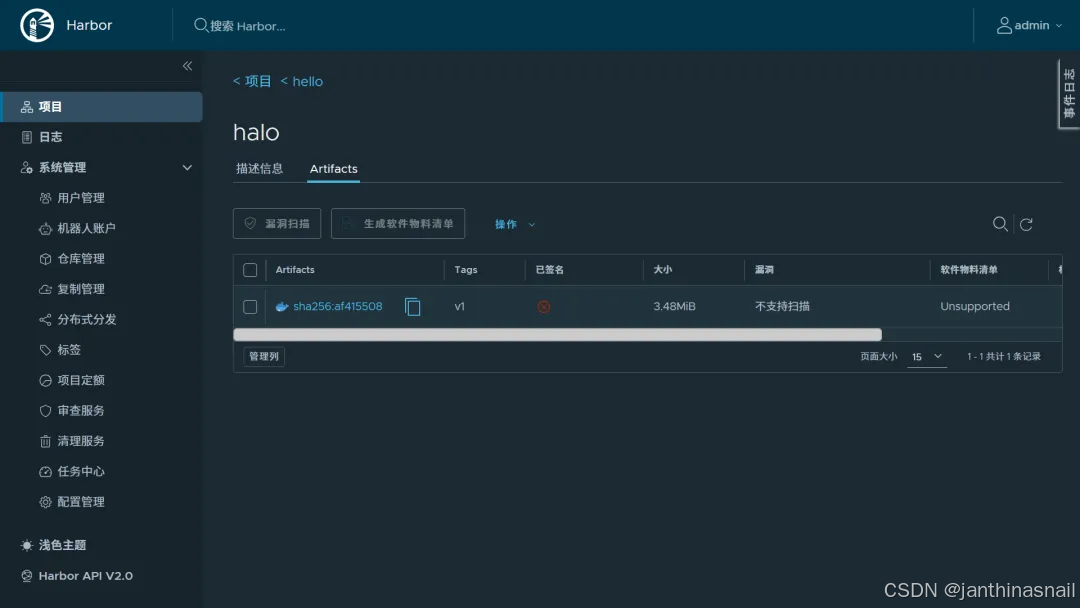The height and width of the screenshot is (608, 1080).
Task: Click the docker whale icon beside sha256:af415508
Action: (x=282, y=307)
